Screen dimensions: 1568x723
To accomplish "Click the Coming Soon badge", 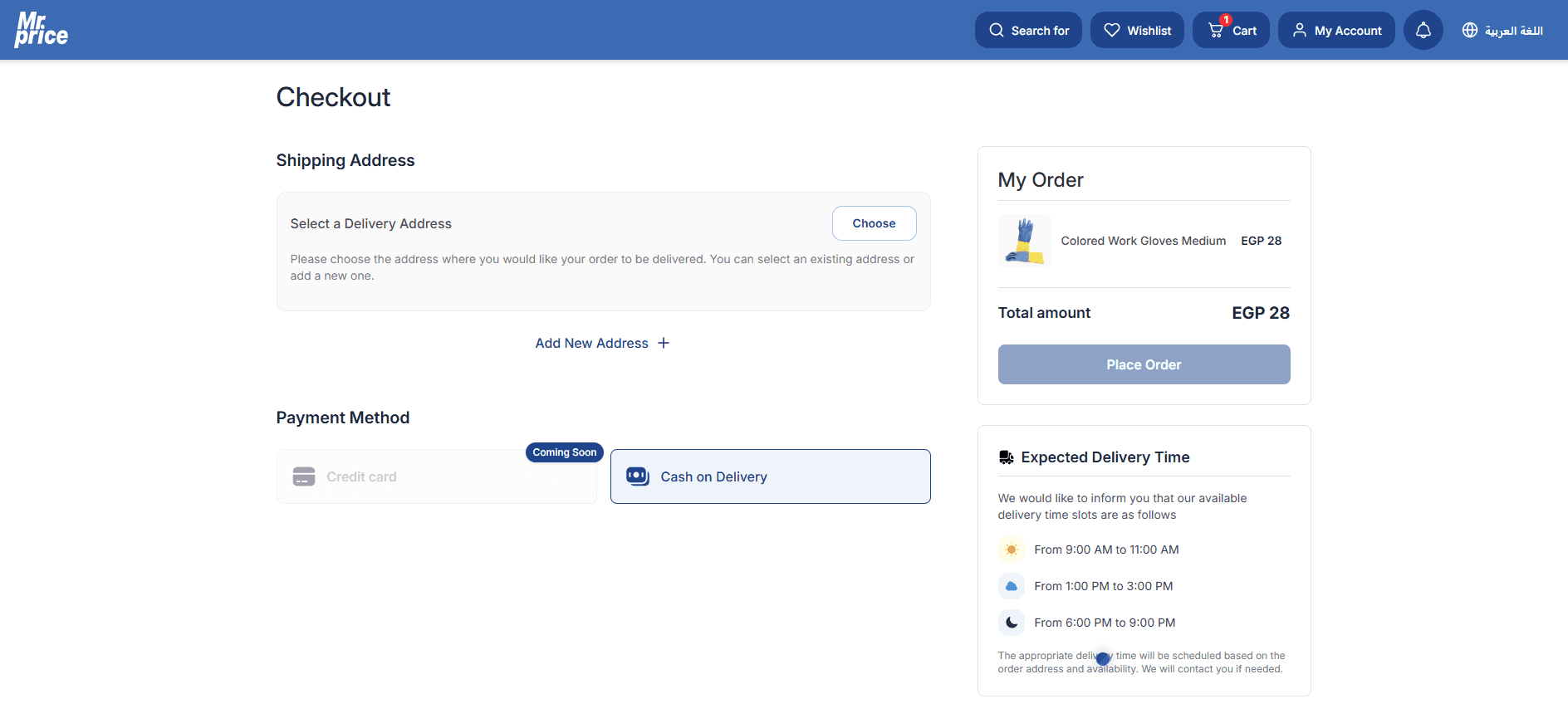I will click(564, 452).
